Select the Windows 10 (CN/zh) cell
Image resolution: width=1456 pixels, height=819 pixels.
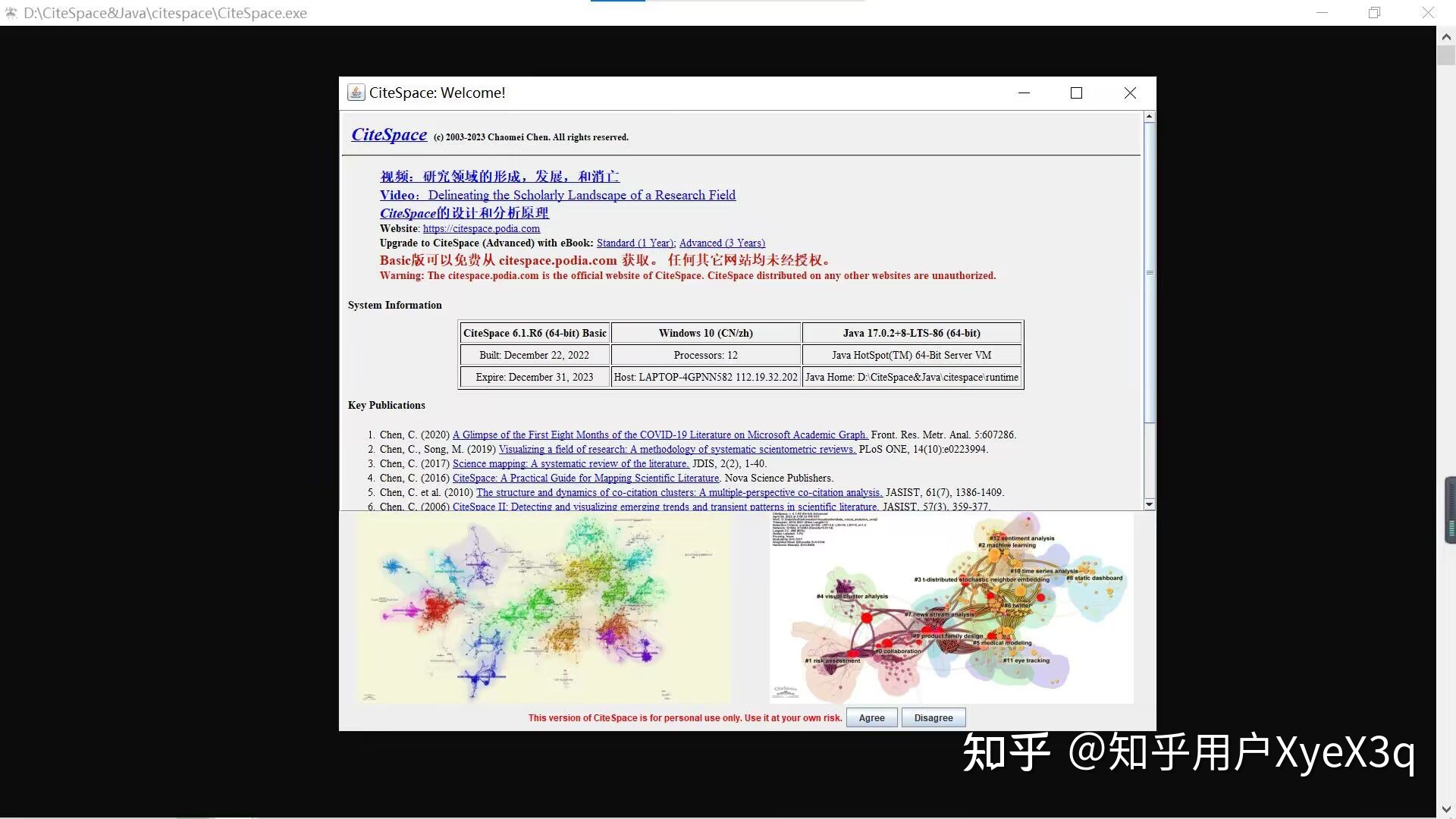(x=706, y=333)
